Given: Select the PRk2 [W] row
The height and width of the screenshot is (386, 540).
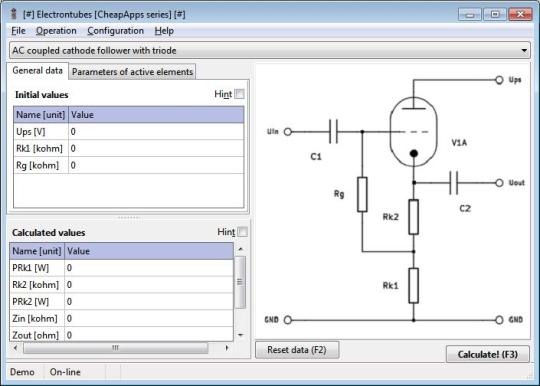Looking at the screenshot, I should (121, 302).
